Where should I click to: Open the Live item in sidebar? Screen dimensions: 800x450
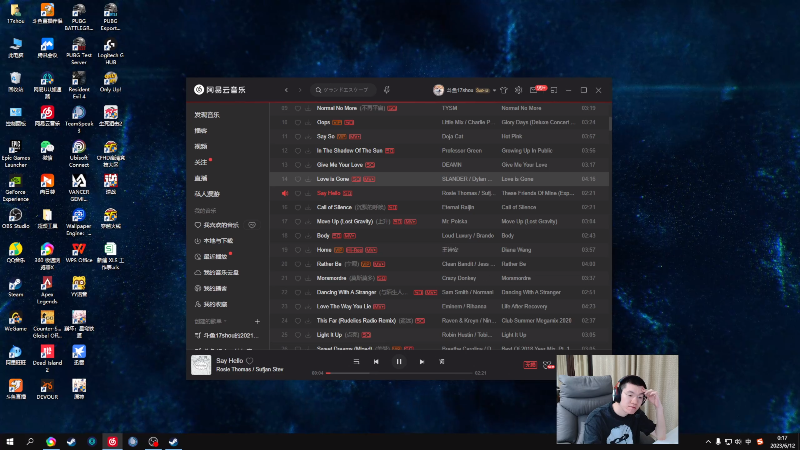201,178
